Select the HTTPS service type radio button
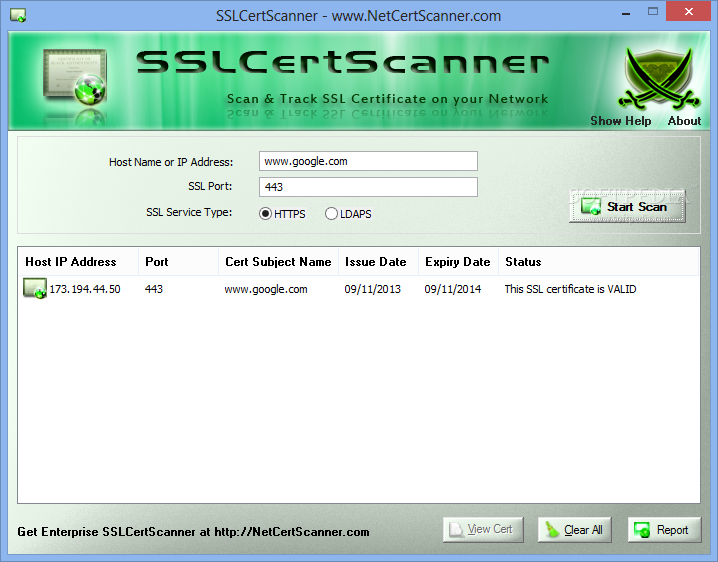The width and height of the screenshot is (718, 562). pyautogui.click(x=266, y=213)
